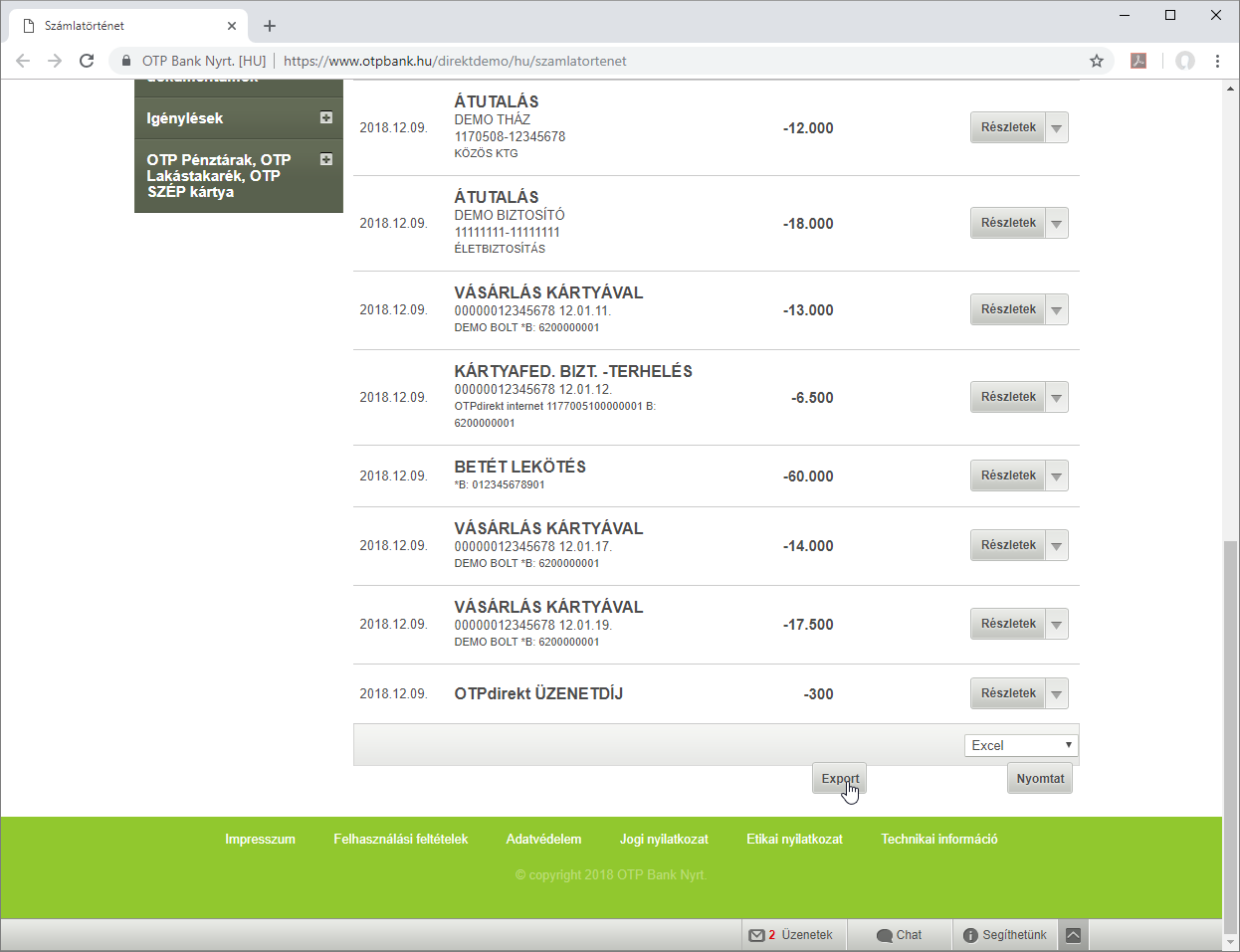
Task: Open Etikai nyilatkozat footer link
Action: coord(794,840)
